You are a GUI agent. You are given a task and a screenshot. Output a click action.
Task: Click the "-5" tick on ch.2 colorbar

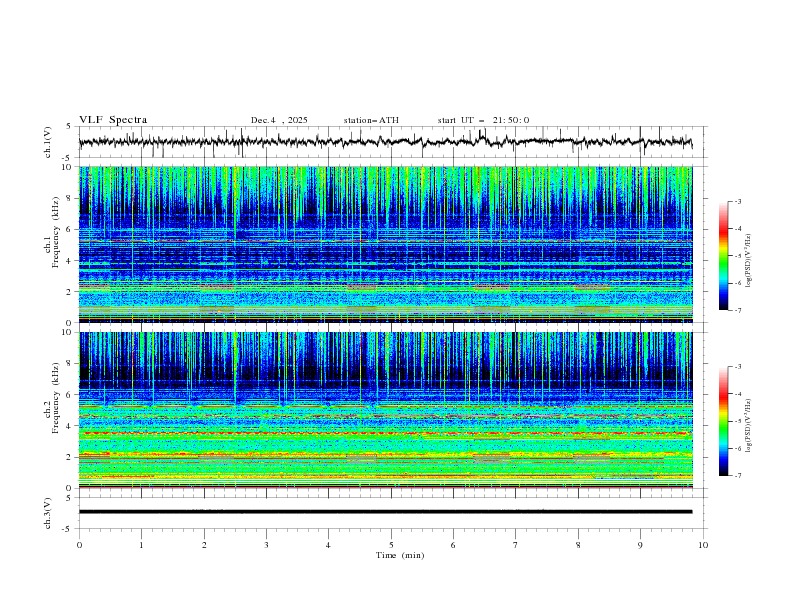(x=737, y=421)
